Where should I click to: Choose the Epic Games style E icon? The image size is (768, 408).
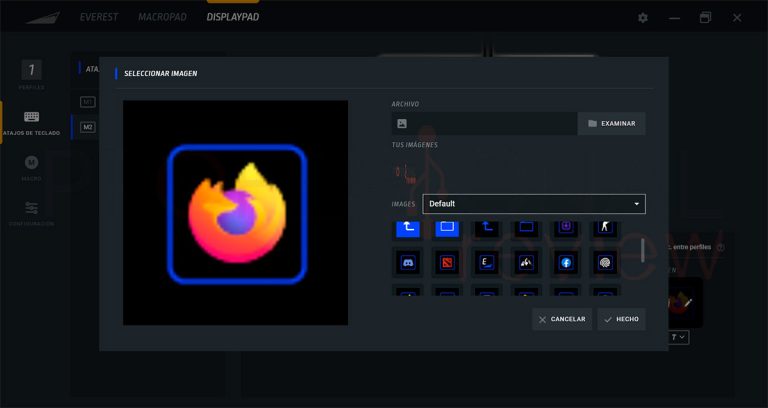point(487,263)
